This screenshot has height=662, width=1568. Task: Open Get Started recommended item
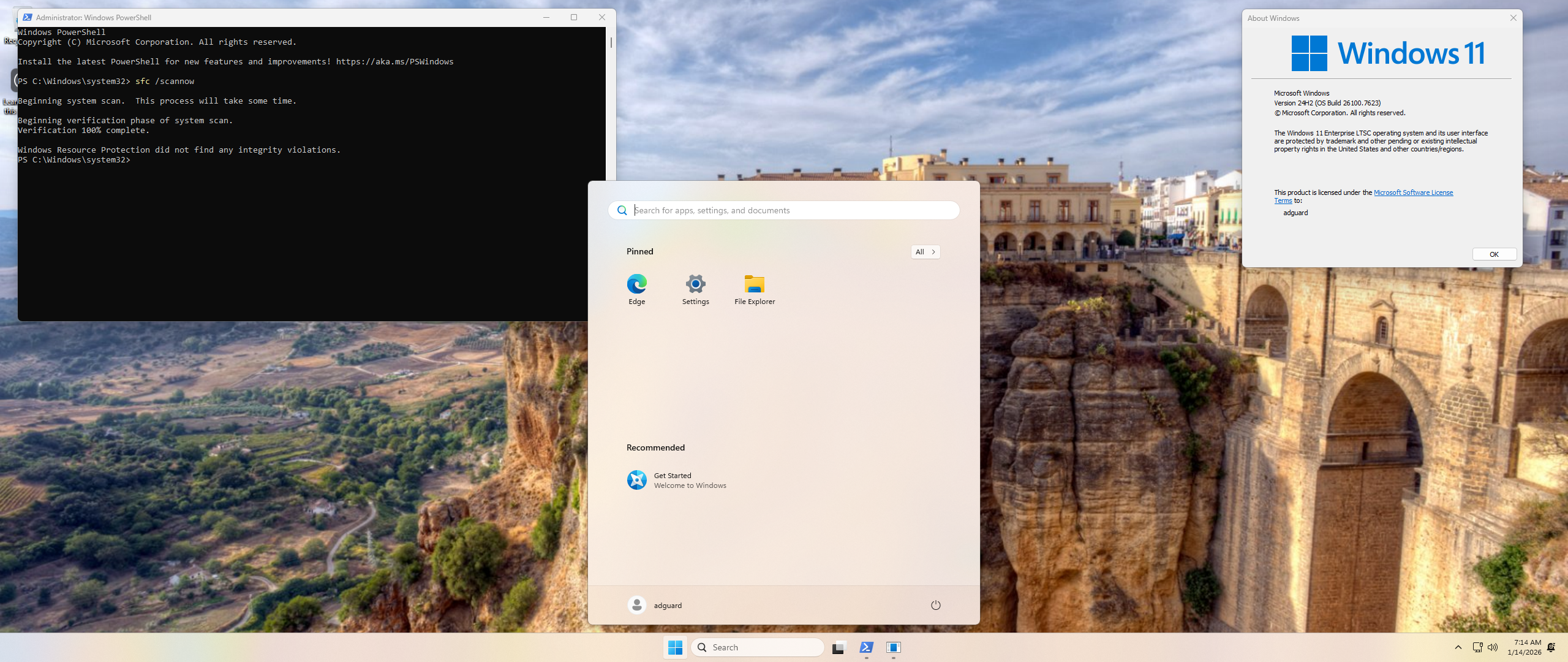tap(676, 480)
